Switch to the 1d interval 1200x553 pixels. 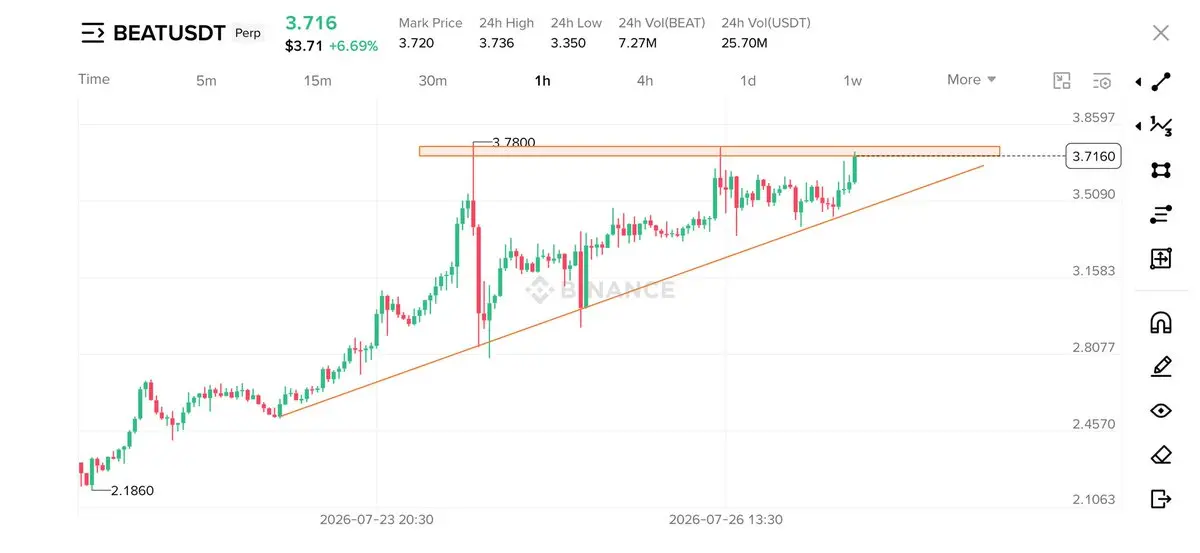point(748,80)
